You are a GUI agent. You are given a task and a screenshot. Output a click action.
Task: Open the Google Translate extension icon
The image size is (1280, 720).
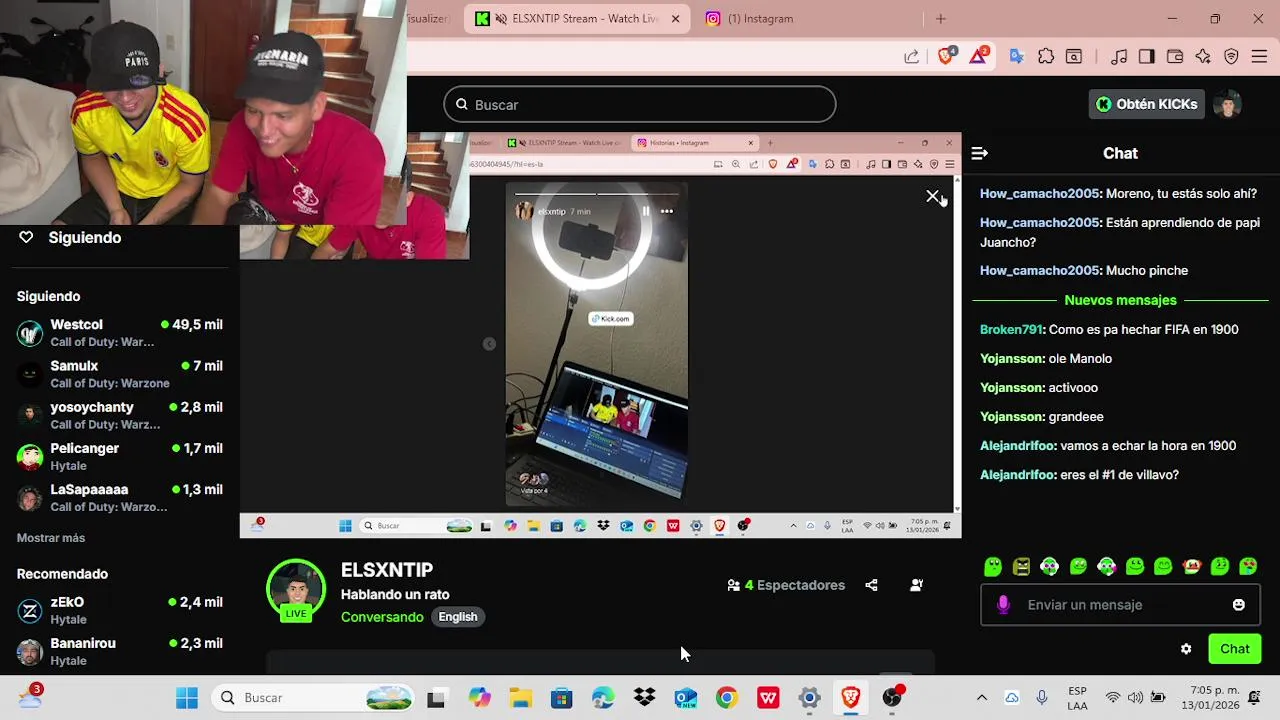(x=1017, y=57)
